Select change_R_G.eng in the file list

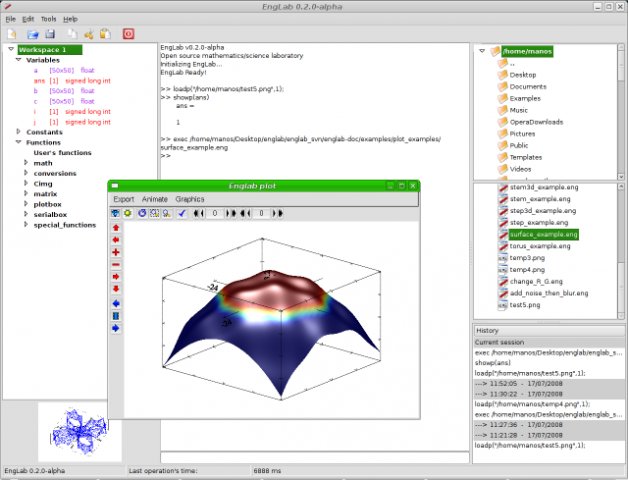pyautogui.click(x=536, y=281)
